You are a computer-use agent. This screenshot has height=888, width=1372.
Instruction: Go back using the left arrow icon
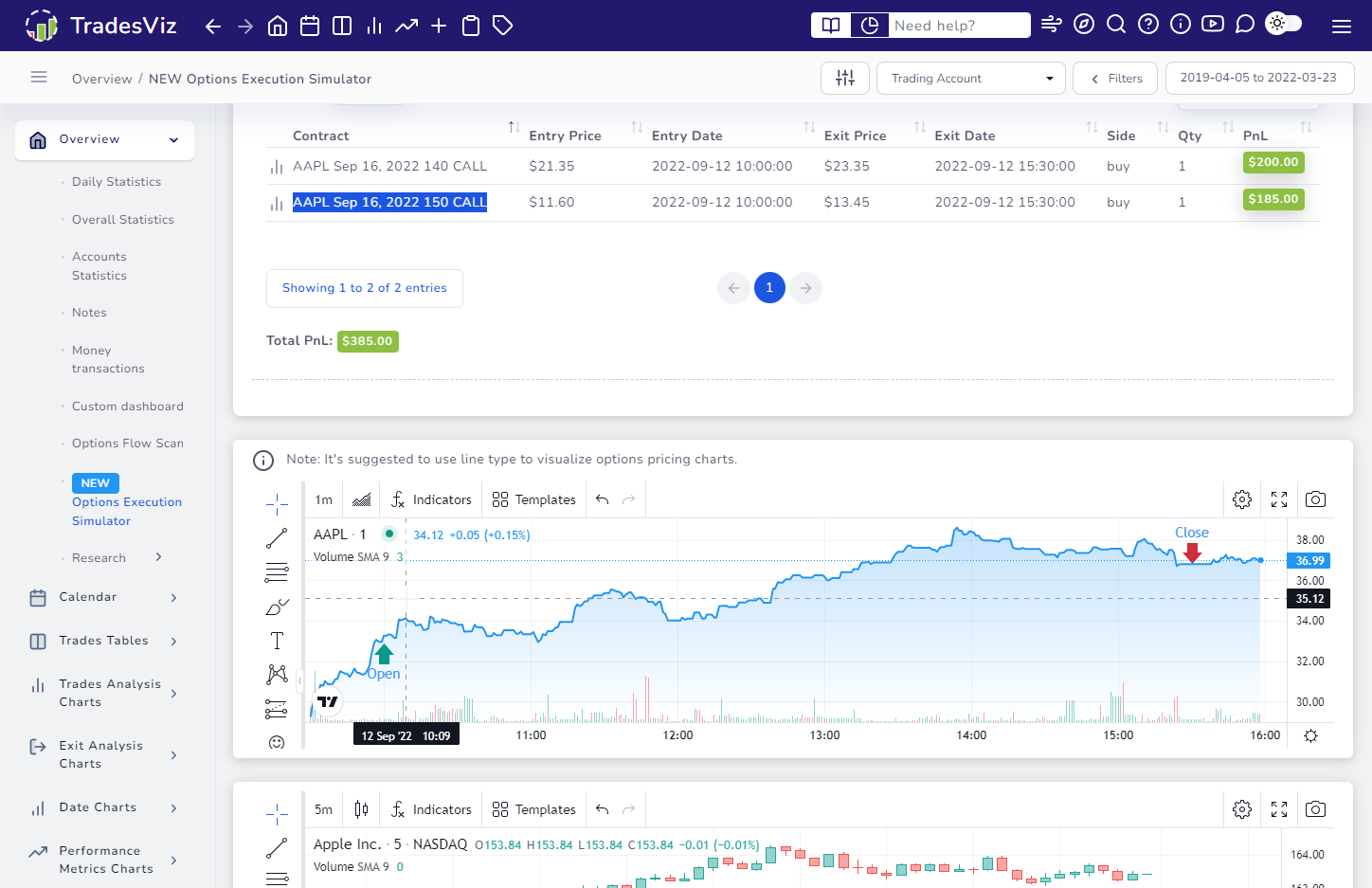click(x=213, y=27)
